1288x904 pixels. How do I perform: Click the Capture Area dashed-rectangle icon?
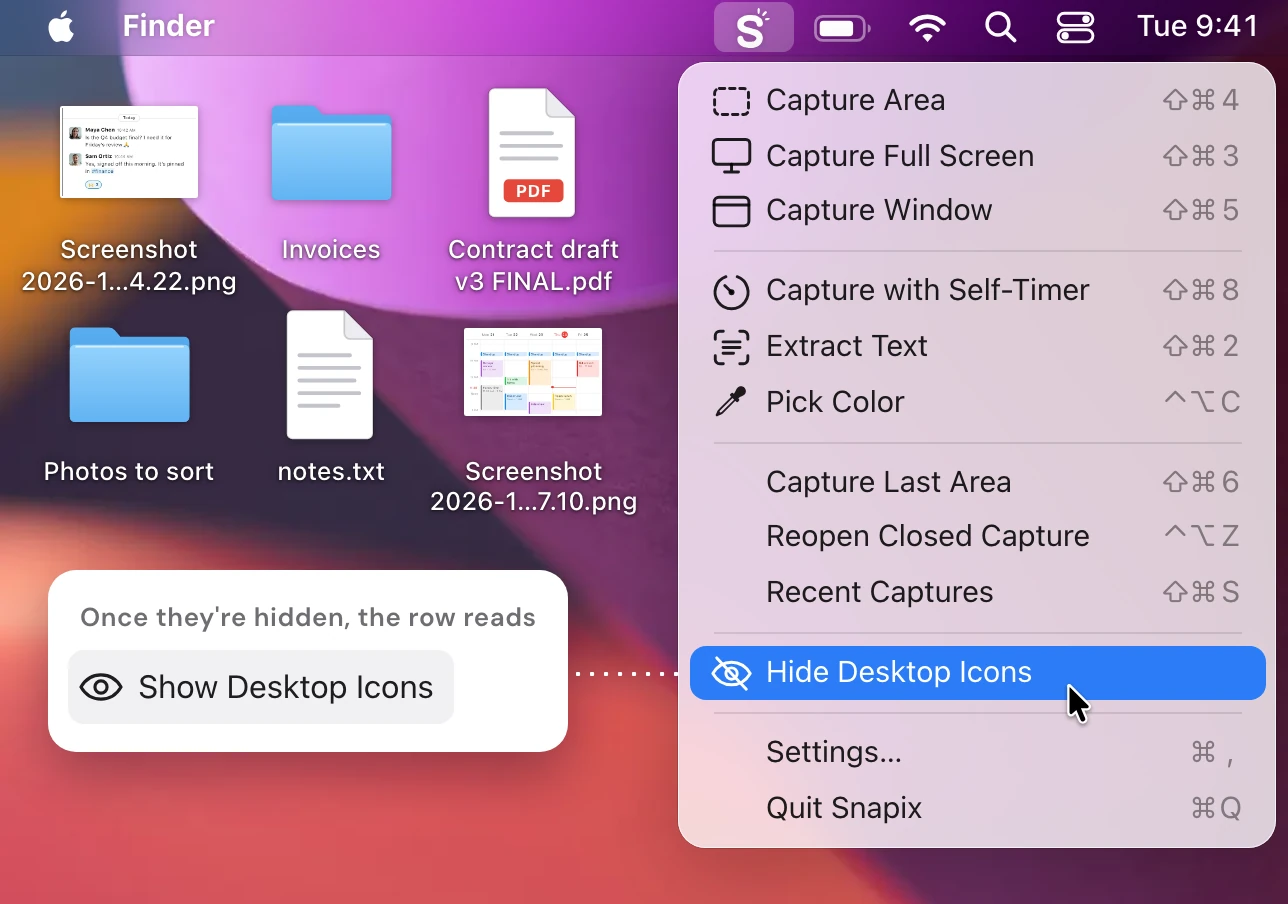tap(731, 101)
